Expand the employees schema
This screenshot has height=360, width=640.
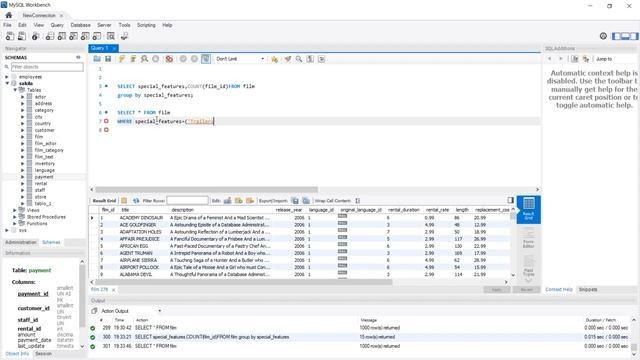point(7,77)
